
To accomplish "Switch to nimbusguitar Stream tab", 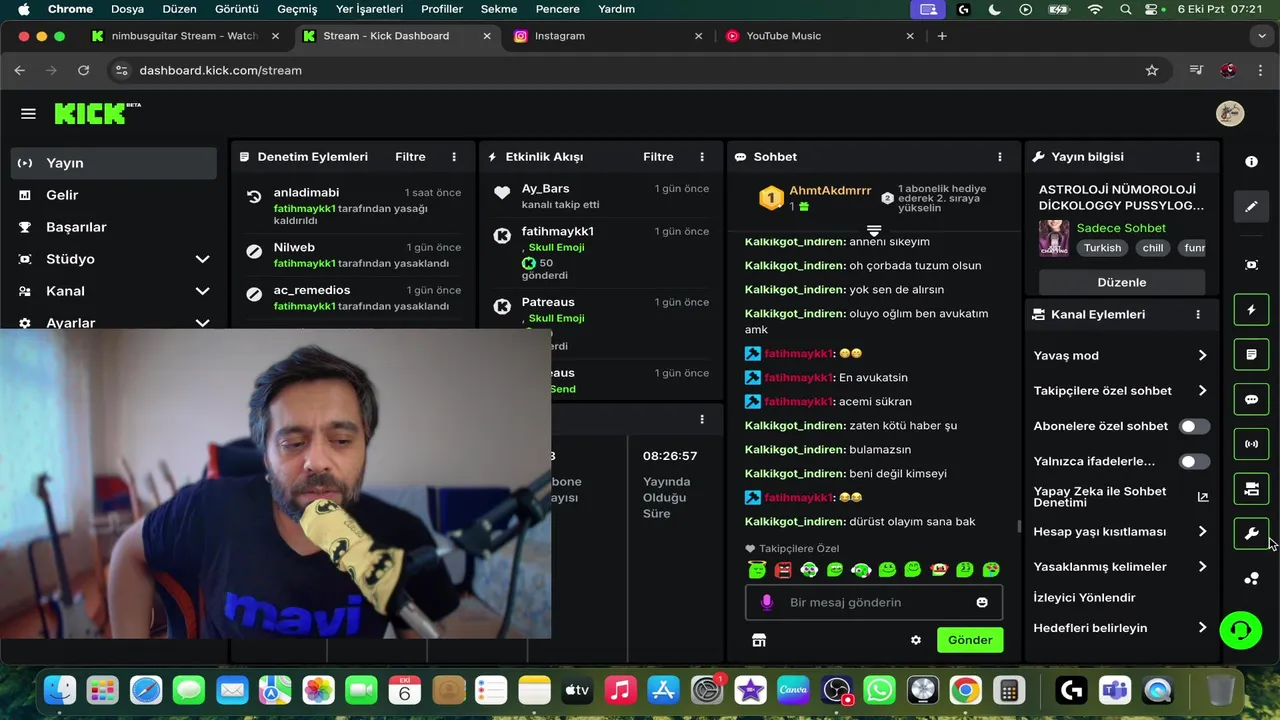I will point(185,36).
